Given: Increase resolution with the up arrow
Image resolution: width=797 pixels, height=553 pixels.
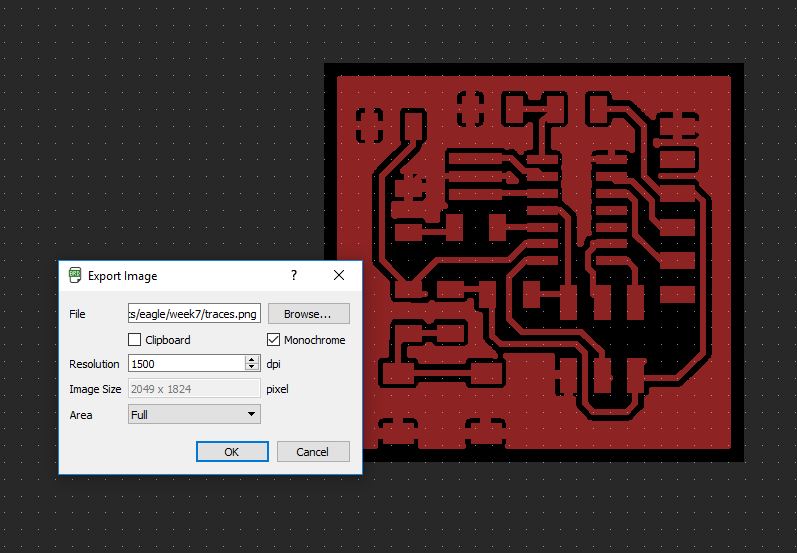Looking at the screenshot, I should 252,359.
